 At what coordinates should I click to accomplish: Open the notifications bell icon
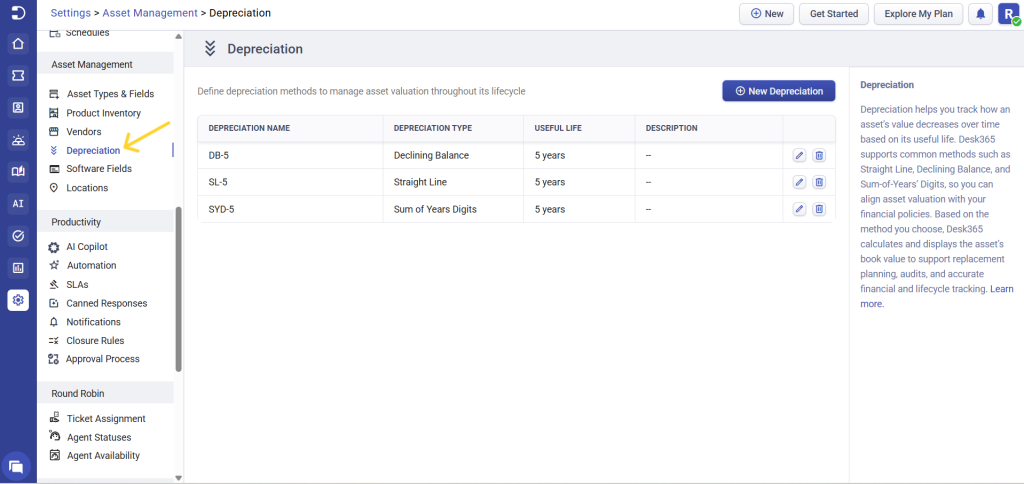tap(980, 14)
